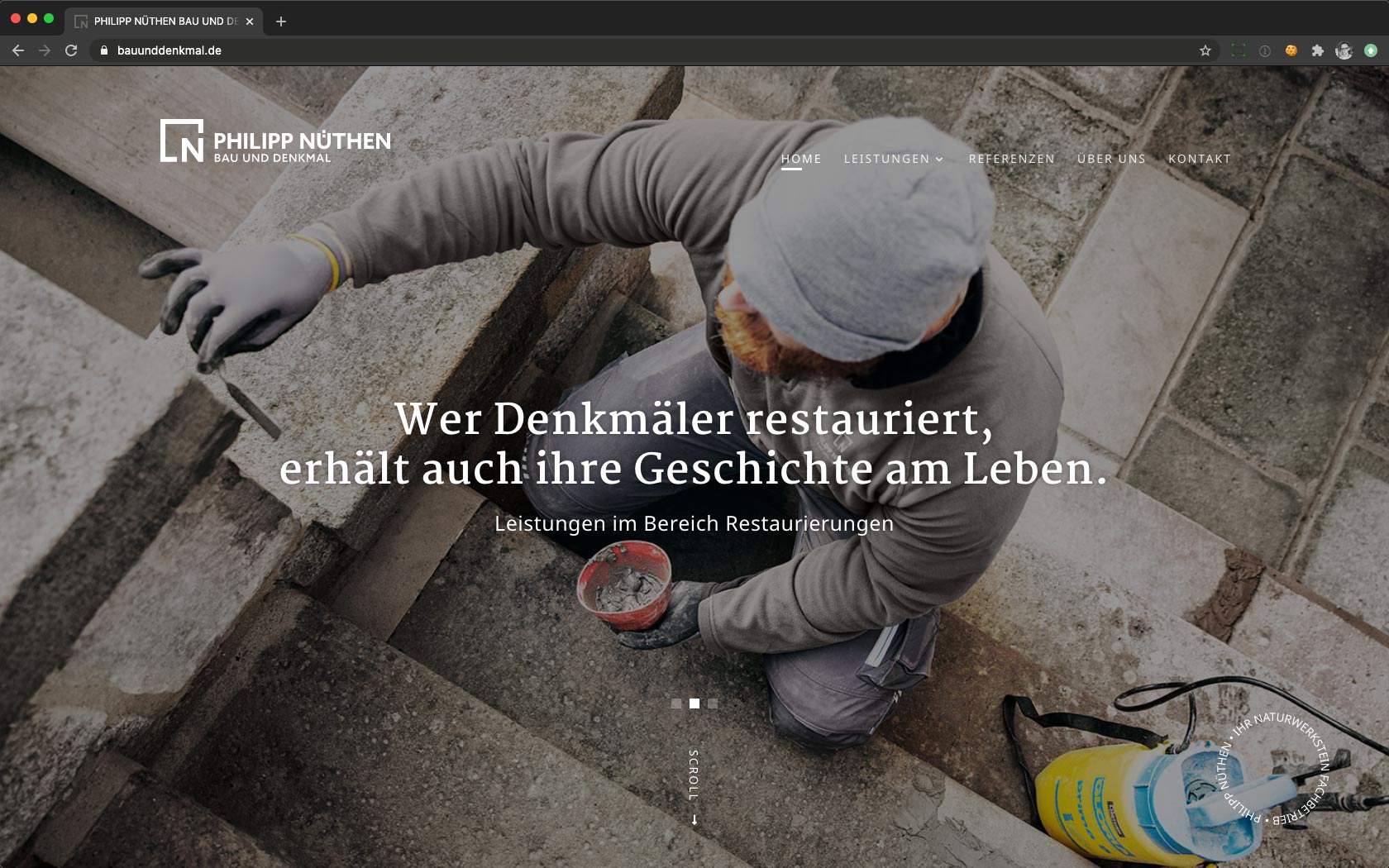Reload the page with the refresh icon
Screen dimensions: 1389x868
pos(71,50)
